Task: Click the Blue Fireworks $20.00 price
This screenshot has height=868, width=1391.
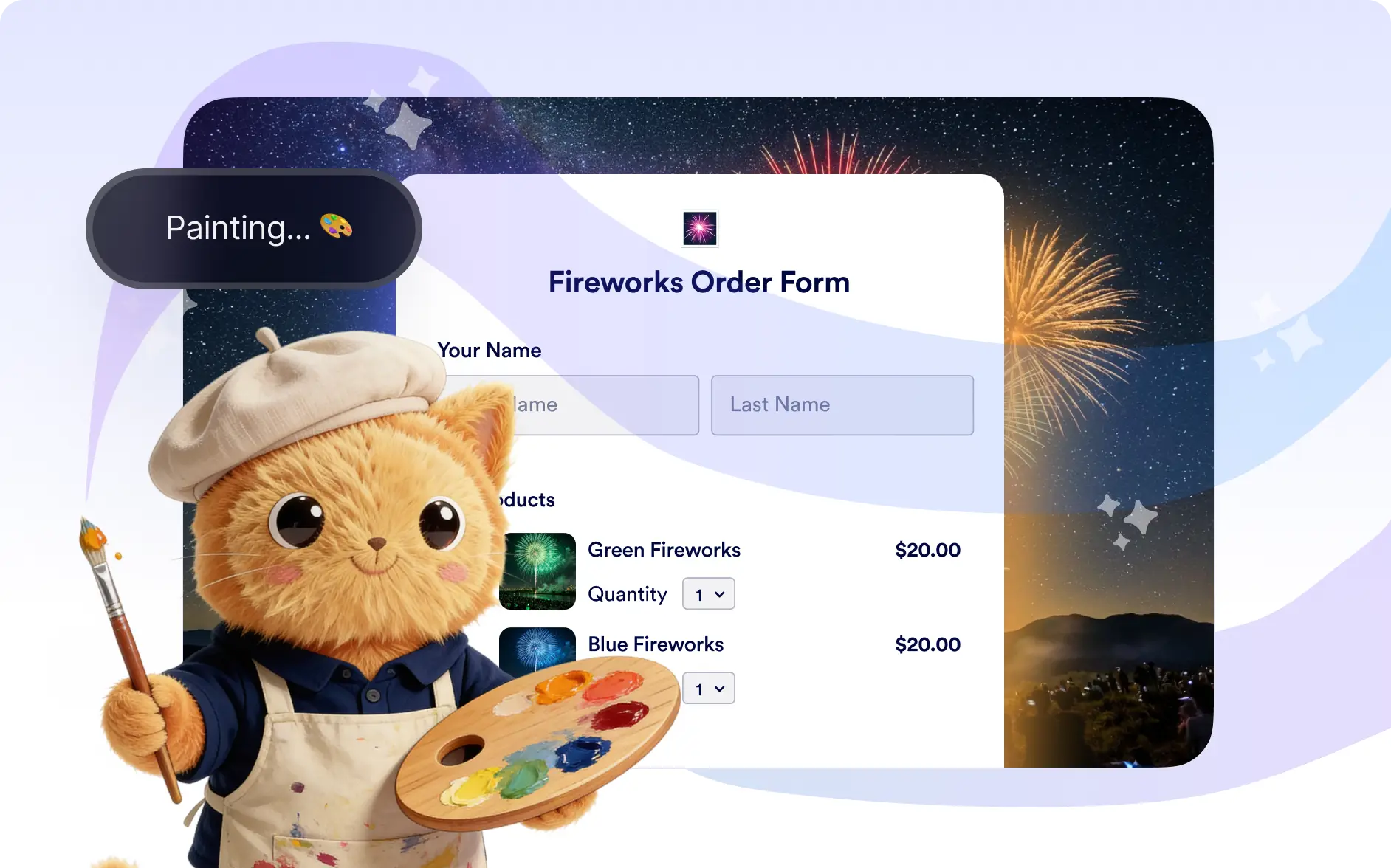Action: 927,644
